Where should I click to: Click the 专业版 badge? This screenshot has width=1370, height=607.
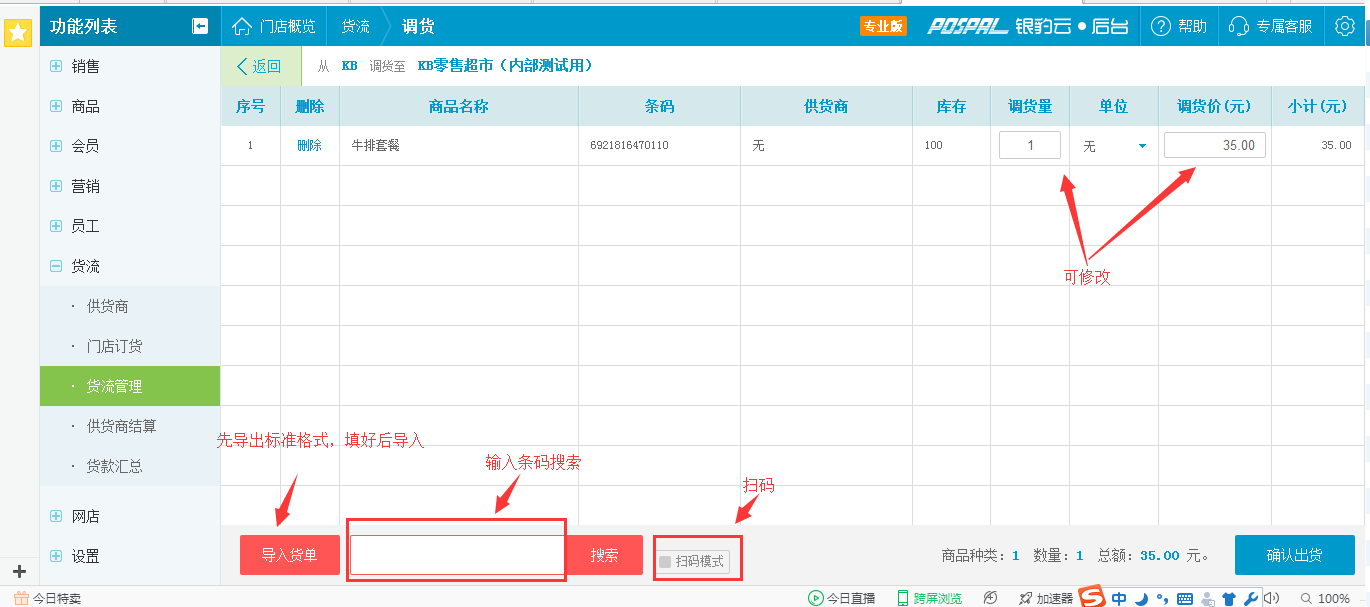(883, 26)
